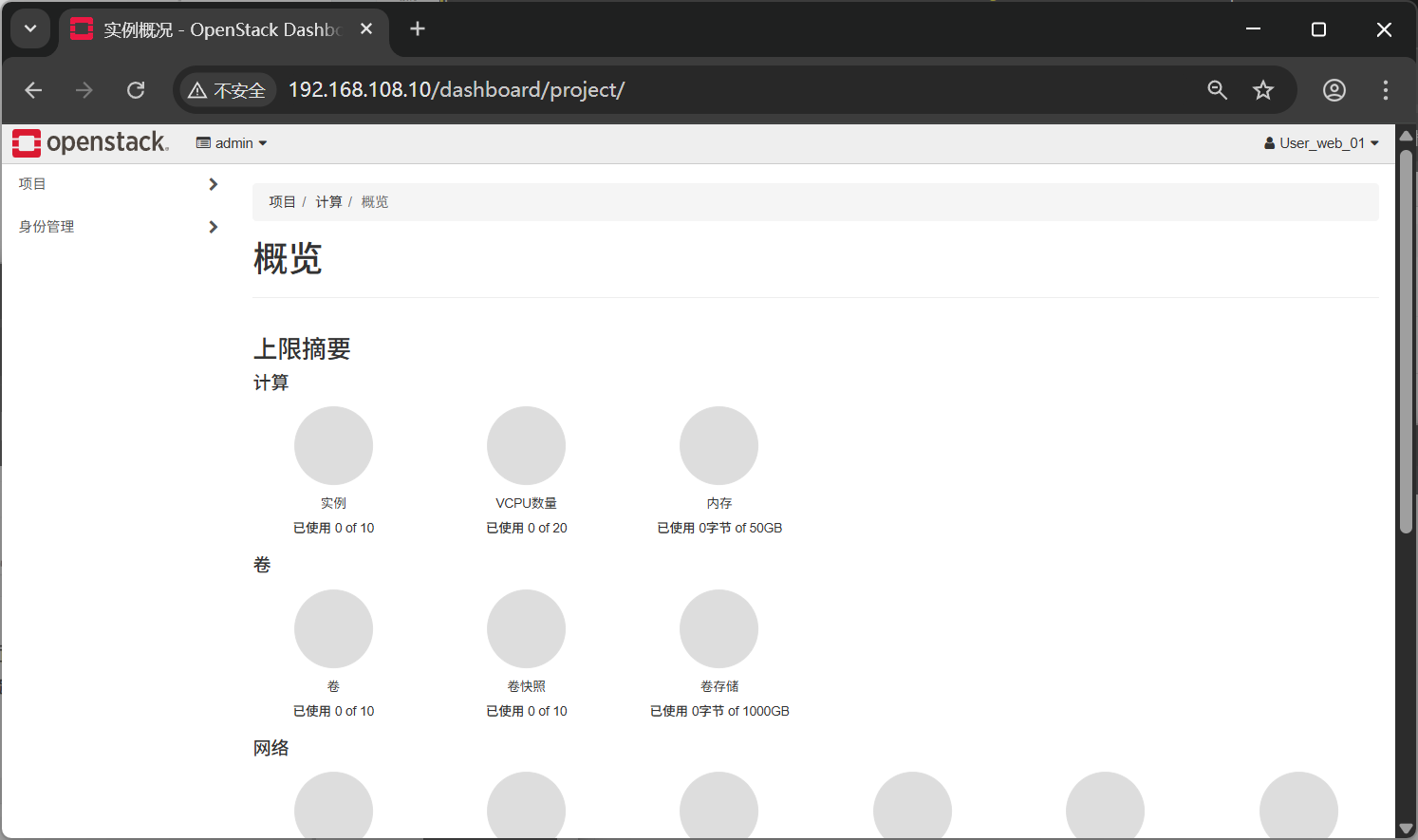Go forward in browser history

point(84,90)
